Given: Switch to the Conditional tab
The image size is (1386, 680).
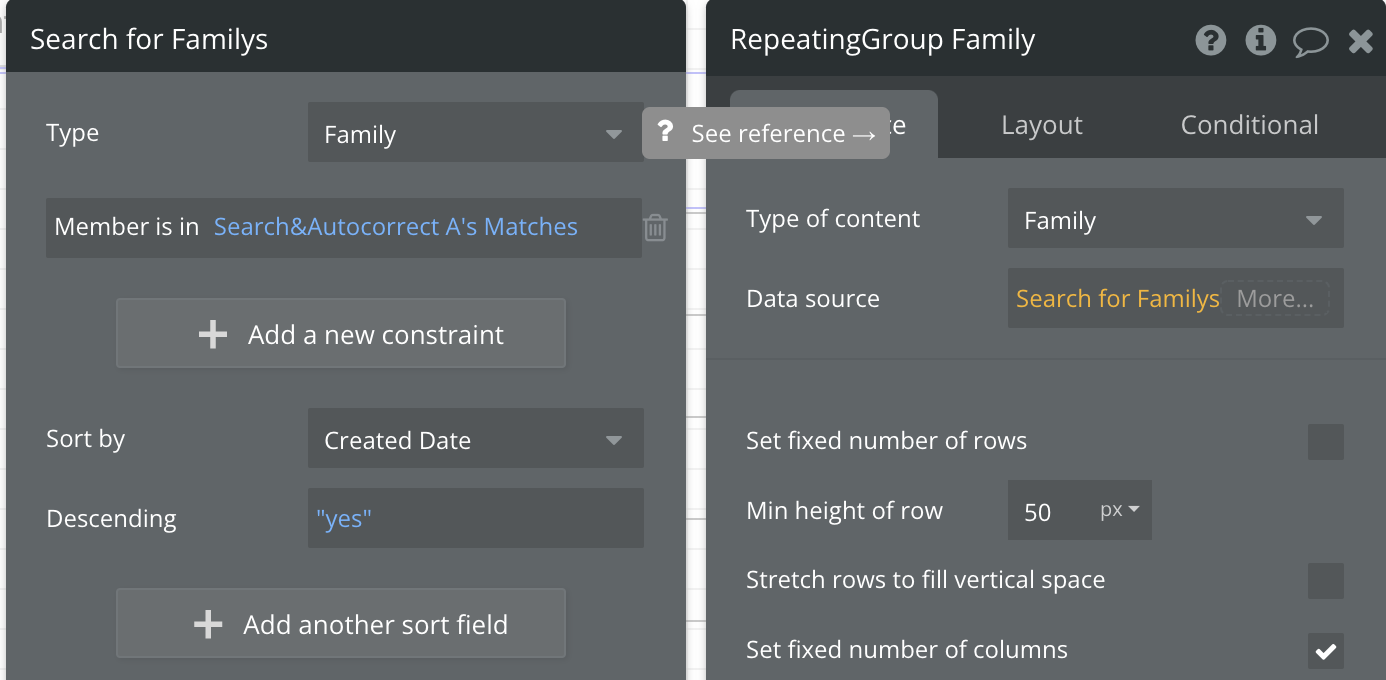Looking at the screenshot, I should click(1249, 125).
